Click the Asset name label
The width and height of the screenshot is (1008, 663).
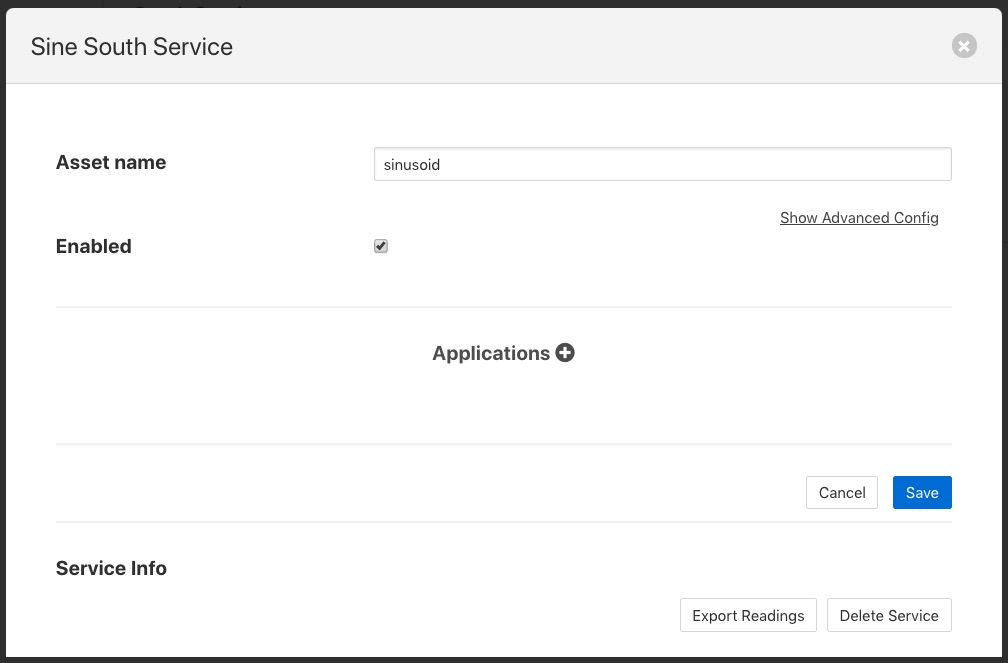pyautogui.click(x=111, y=163)
